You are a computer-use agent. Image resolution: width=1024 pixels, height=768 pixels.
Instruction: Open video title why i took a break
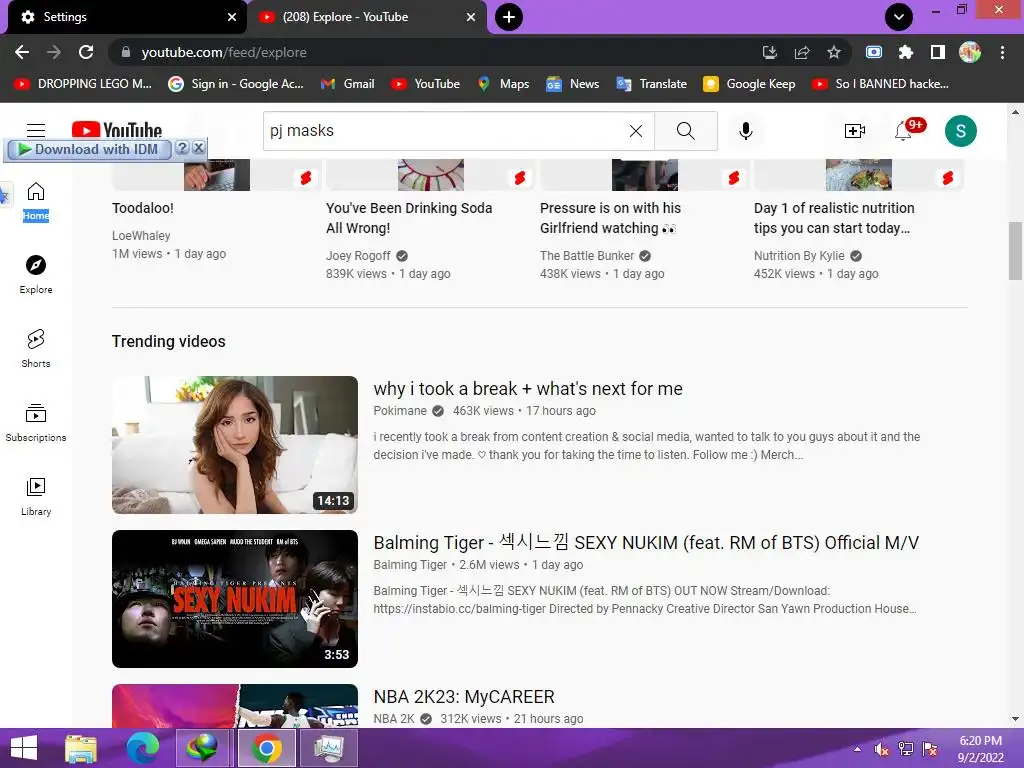pyautogui.click(x=528, y=389)
